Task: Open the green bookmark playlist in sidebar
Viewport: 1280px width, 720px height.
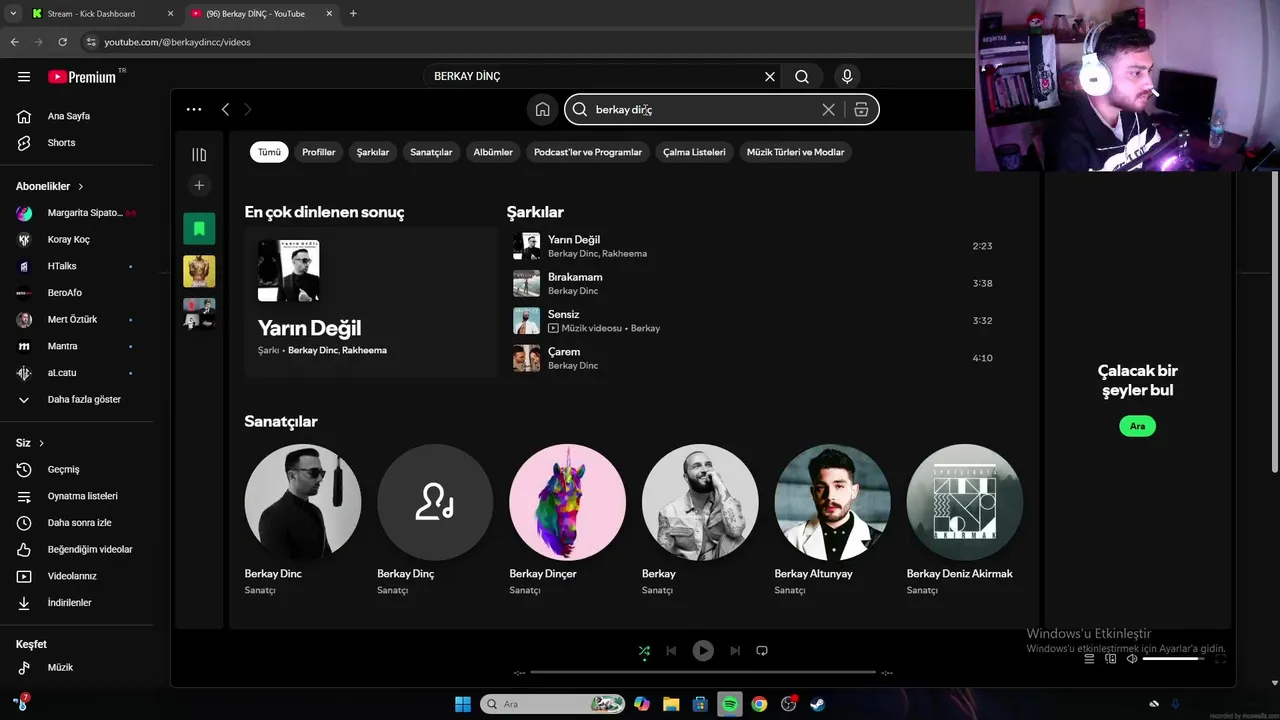Action: tap(199, 229)
